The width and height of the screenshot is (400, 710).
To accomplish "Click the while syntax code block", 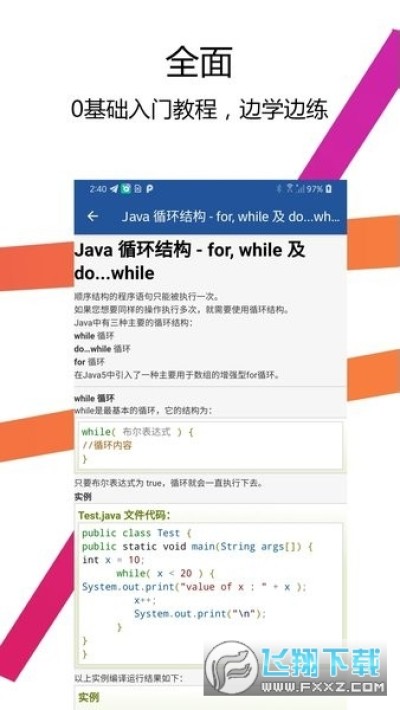I will (210, 446).
